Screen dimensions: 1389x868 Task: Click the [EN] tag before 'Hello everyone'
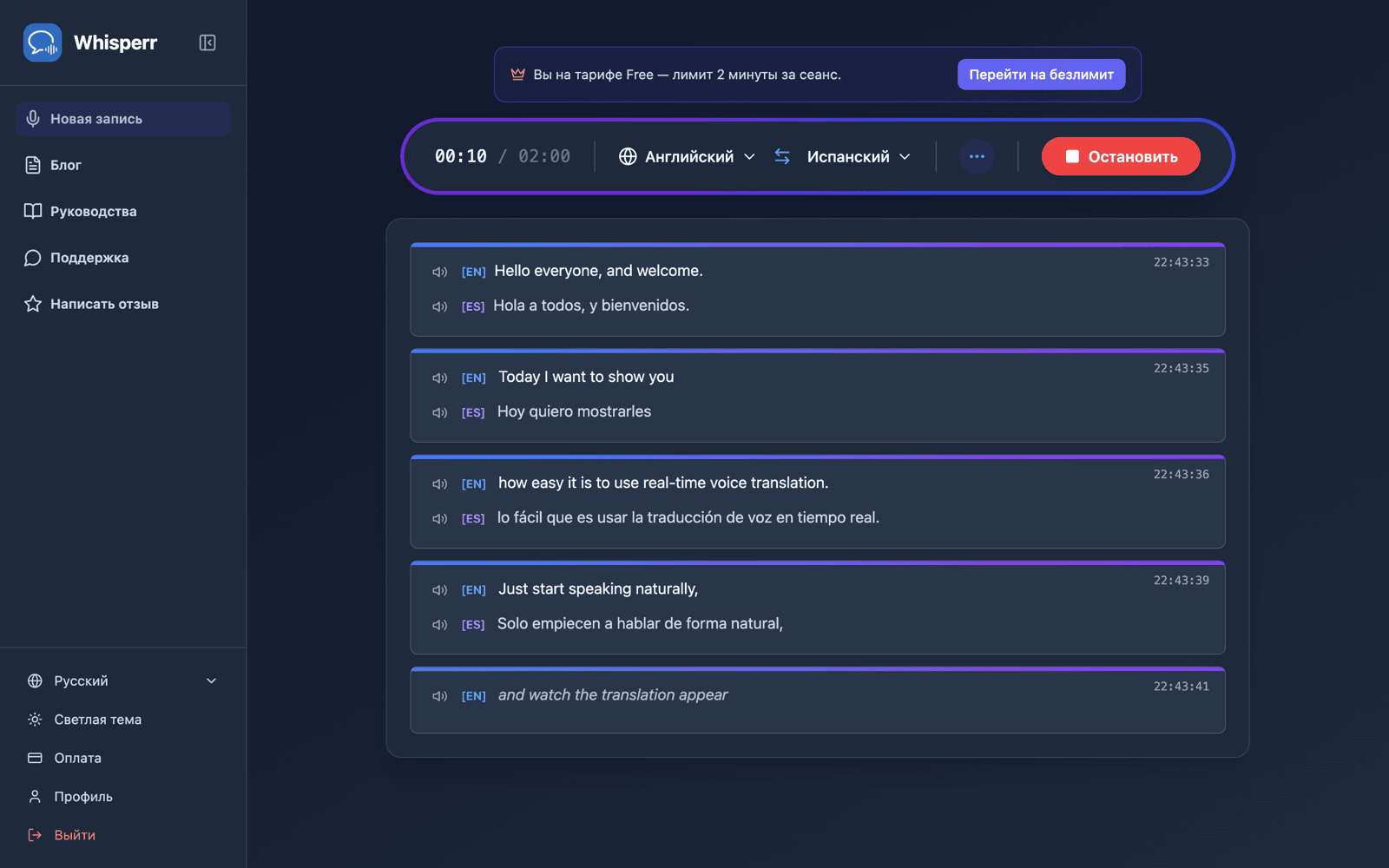473,272
